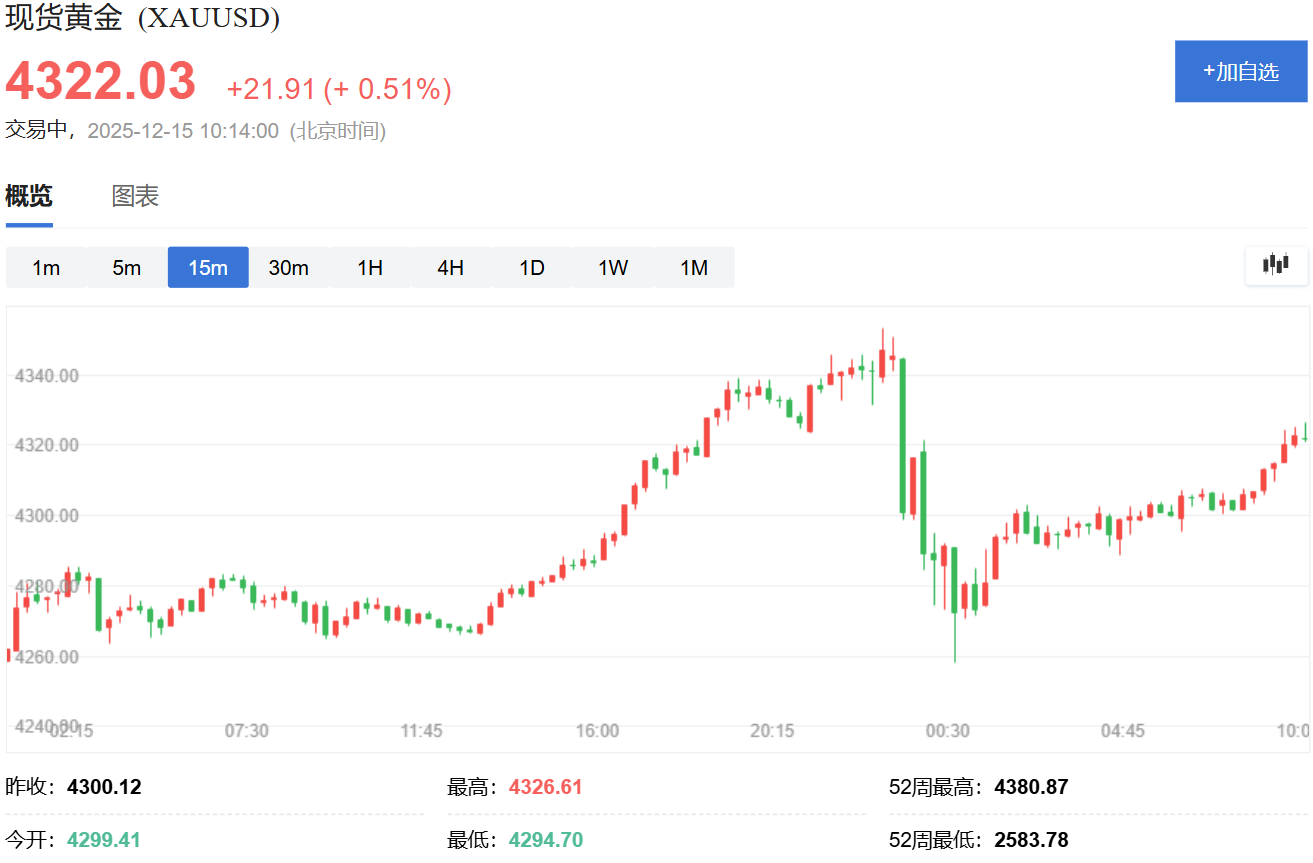Switch to the 图表 tab

point(134,196)
